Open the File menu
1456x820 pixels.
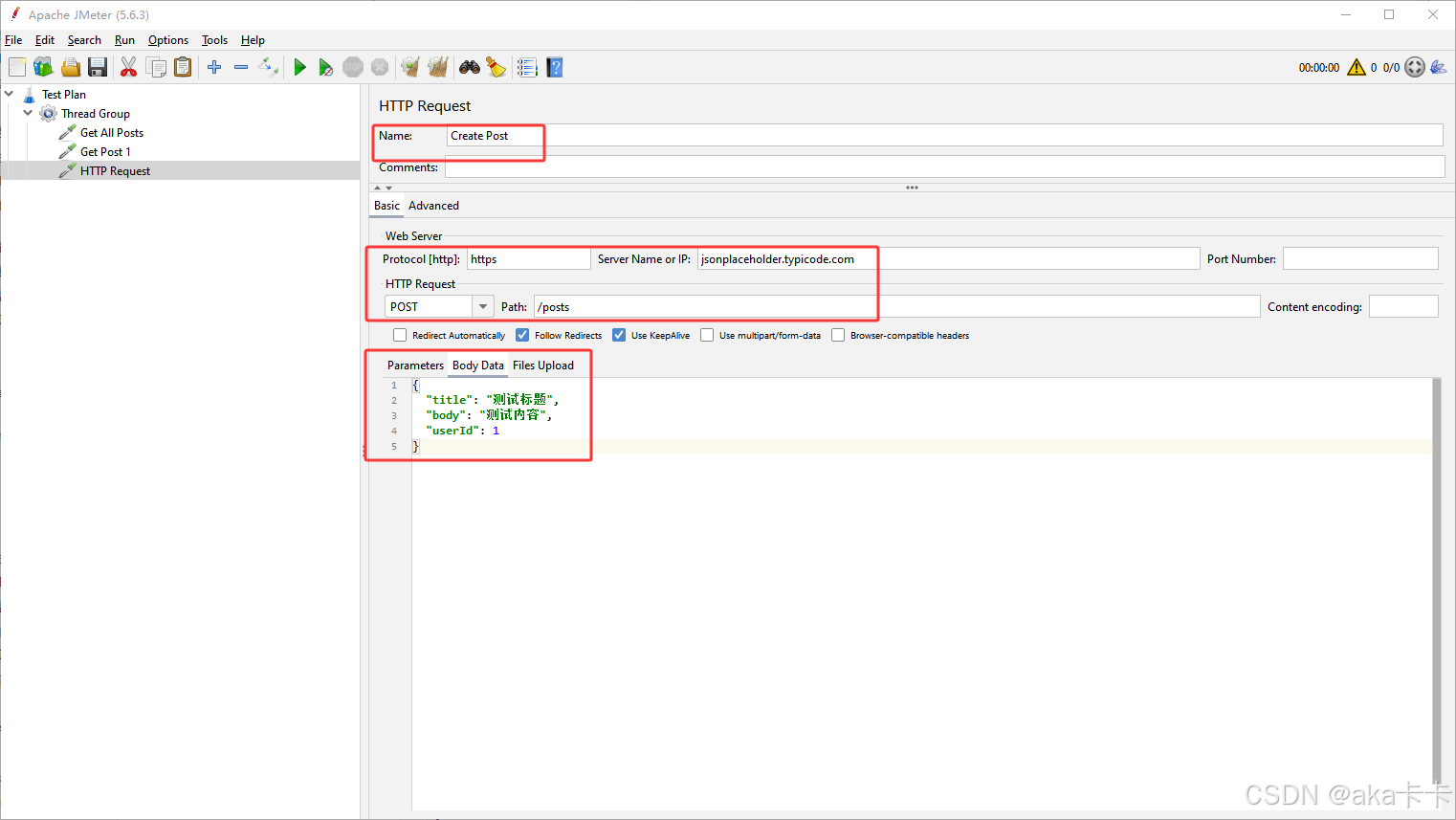(x=13, y=40)
